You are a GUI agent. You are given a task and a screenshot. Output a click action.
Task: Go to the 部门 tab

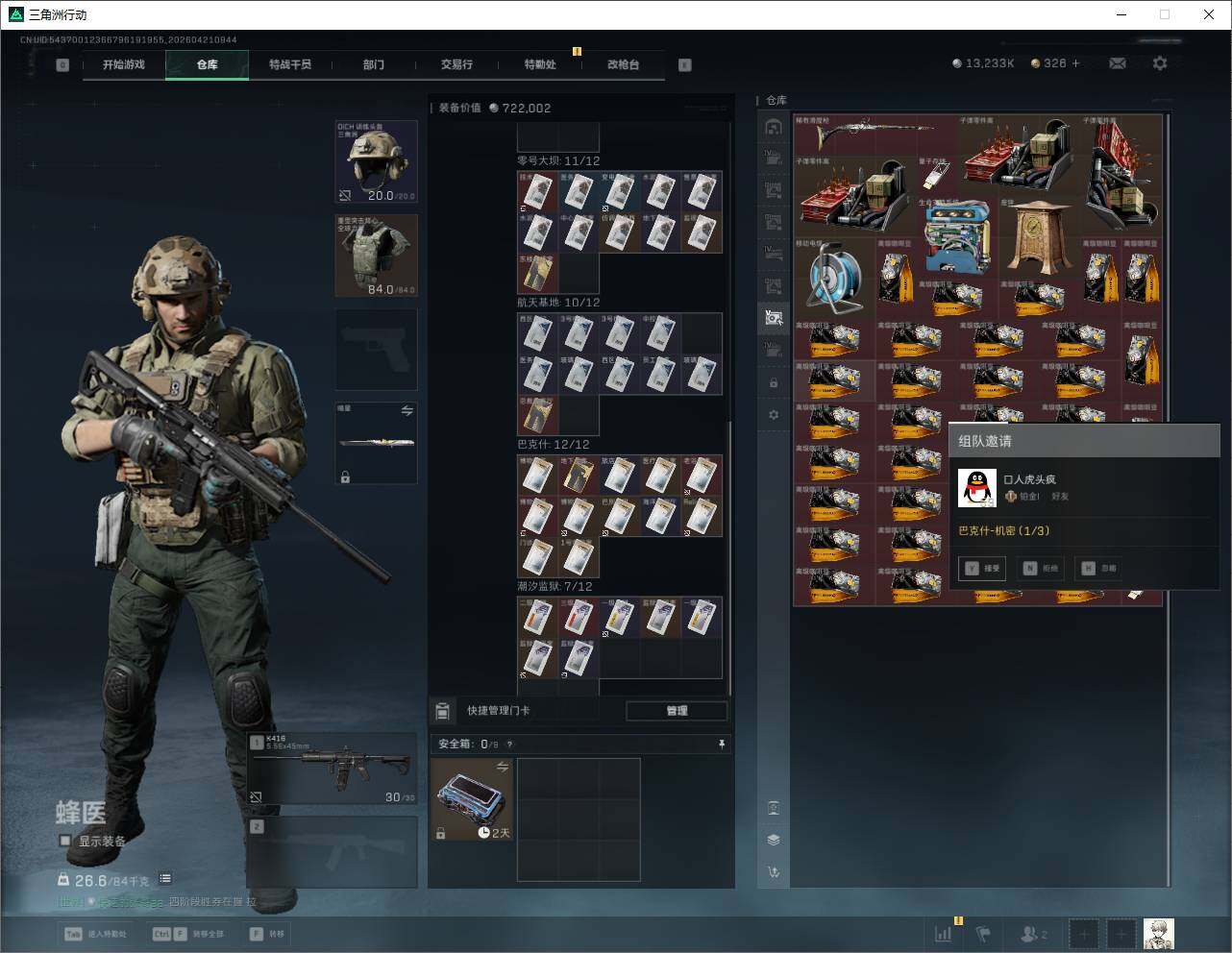(374, 64)
